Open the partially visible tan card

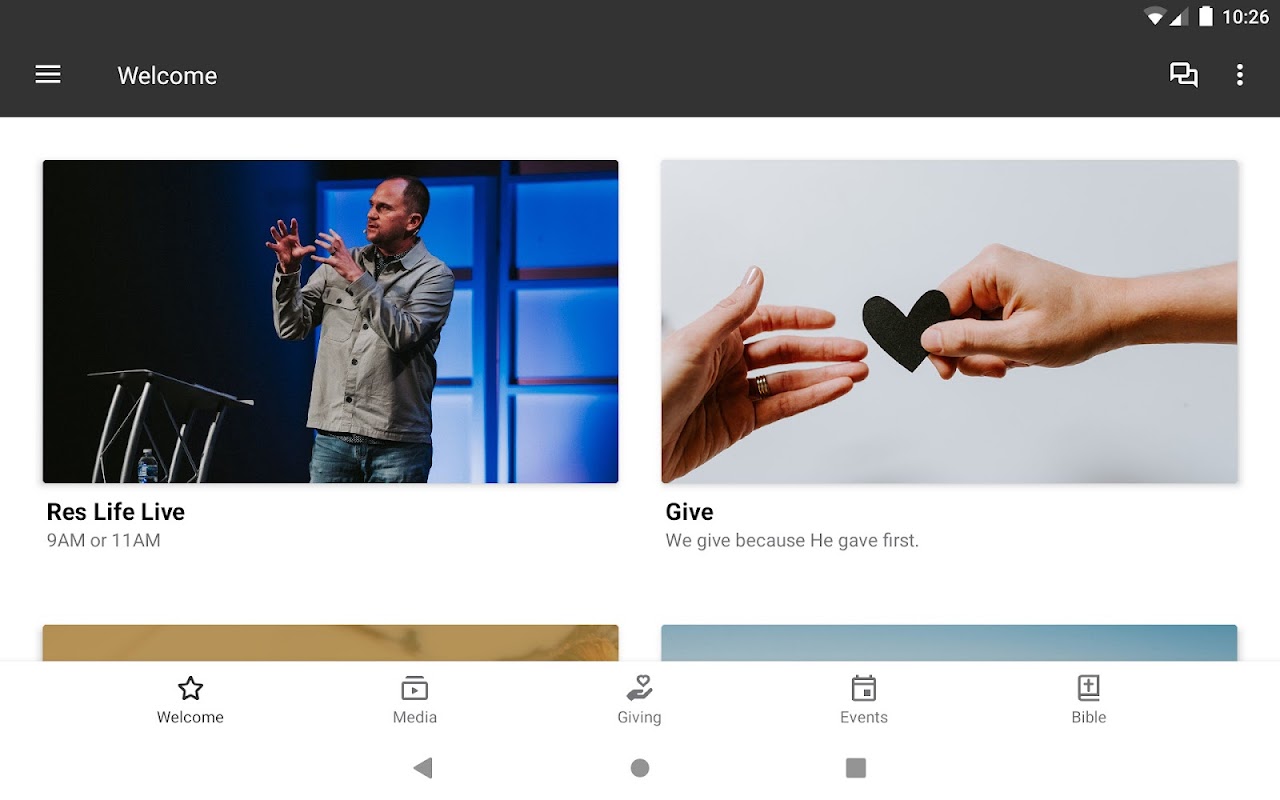pyautogui.click(x=330, y=643)
